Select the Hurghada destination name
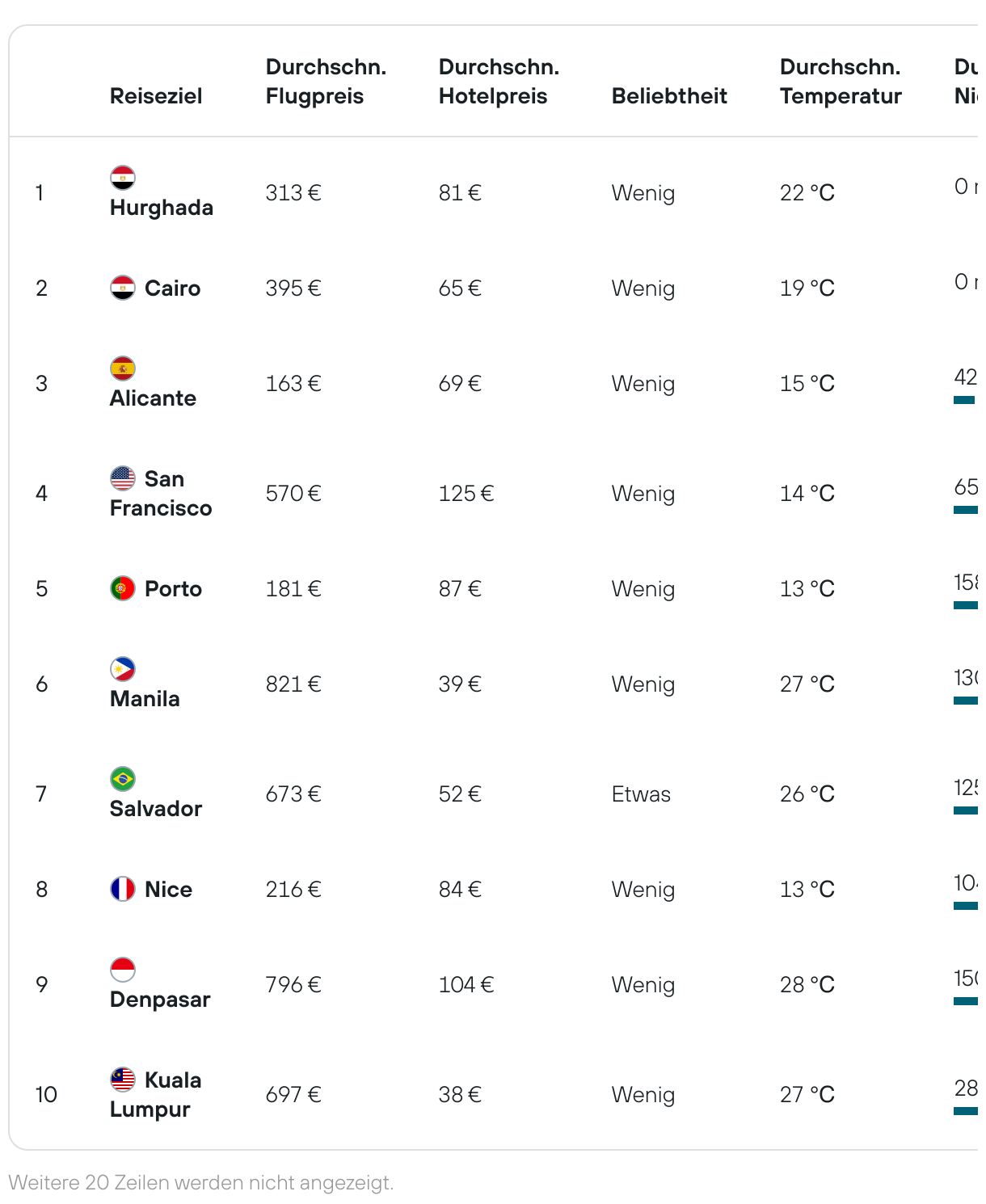Viewport: 986px width, 1204px height. click(x=162, y=208)
